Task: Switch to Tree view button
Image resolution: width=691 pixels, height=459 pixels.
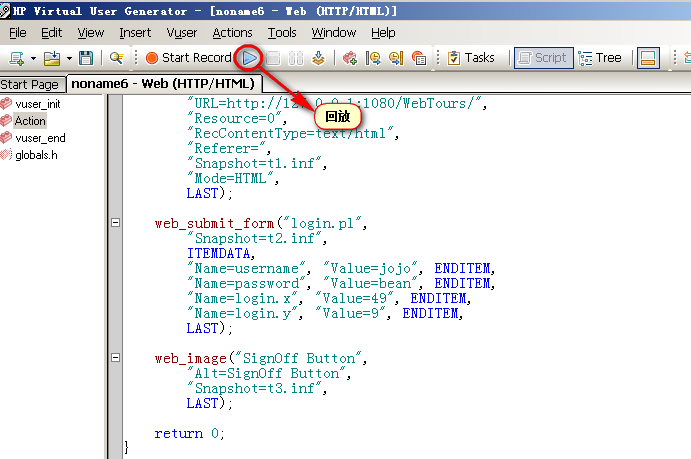Action: pyautogui.click(x=600, y=58)
